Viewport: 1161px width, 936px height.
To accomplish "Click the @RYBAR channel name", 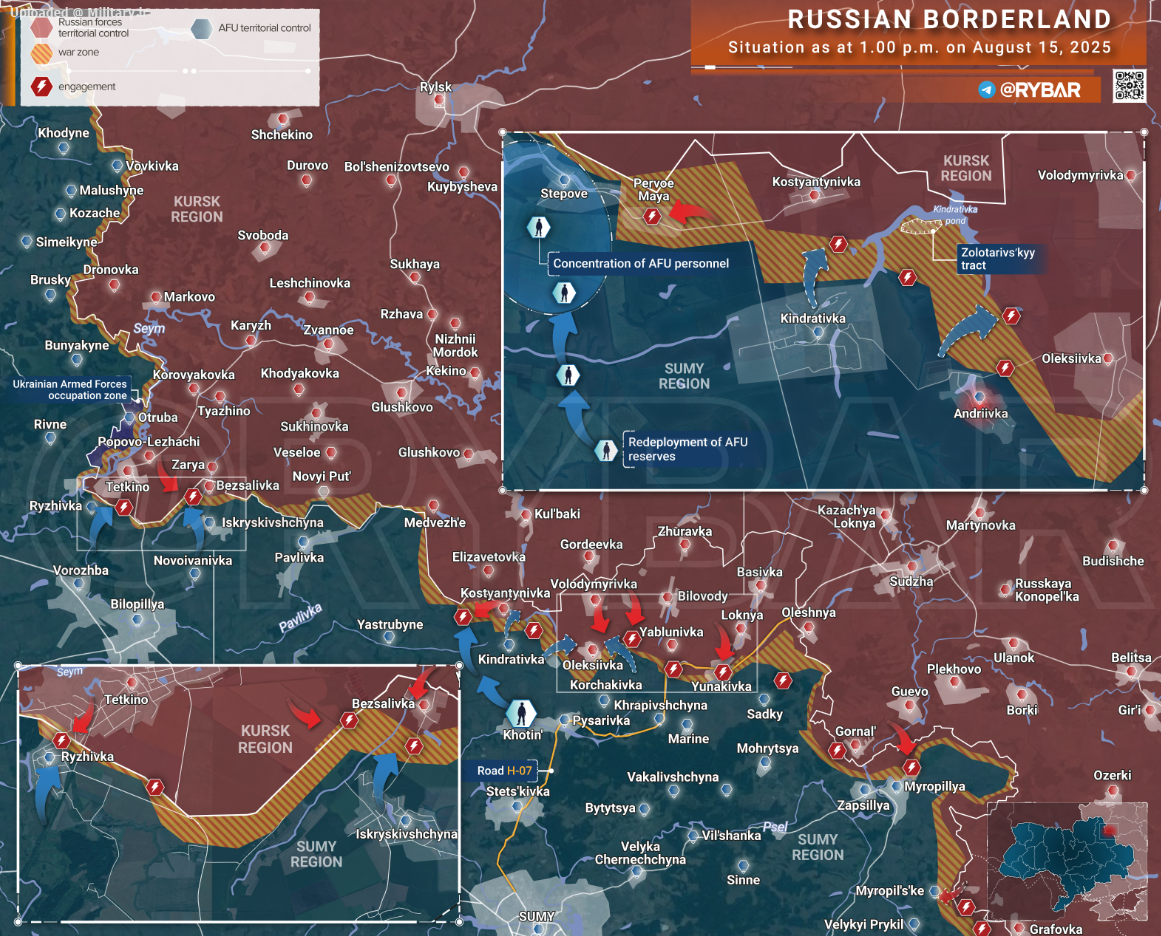I will click(1040, 90).
